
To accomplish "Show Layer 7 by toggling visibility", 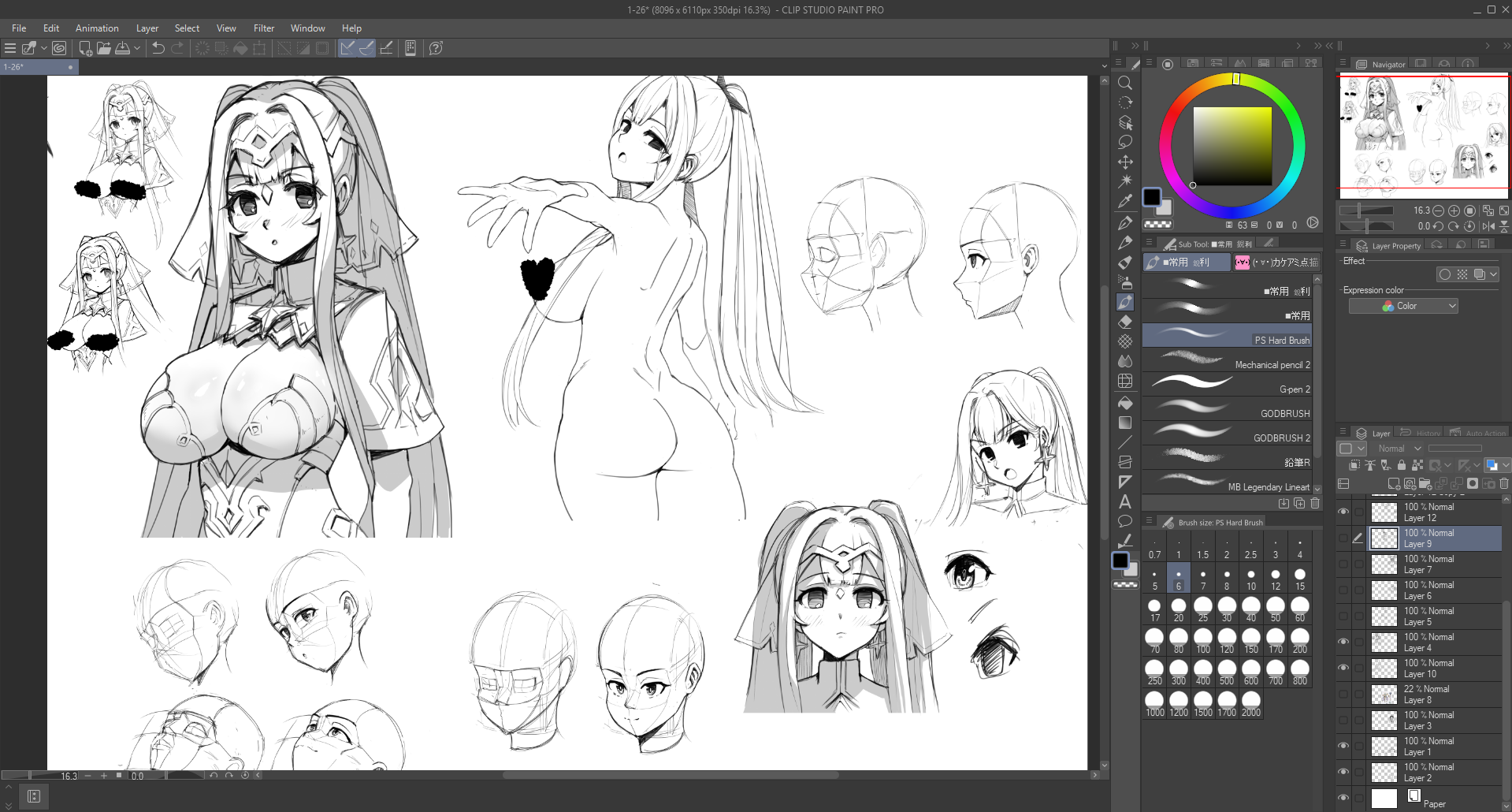I will point(1343,564).
